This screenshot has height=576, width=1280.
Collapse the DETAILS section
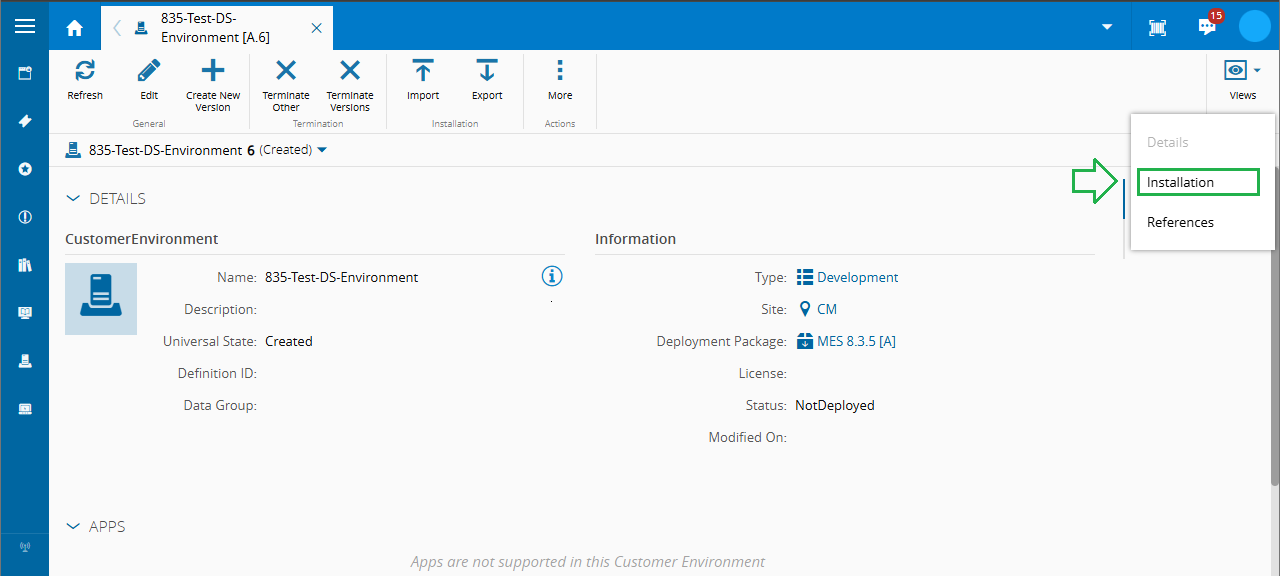[73, 198]
